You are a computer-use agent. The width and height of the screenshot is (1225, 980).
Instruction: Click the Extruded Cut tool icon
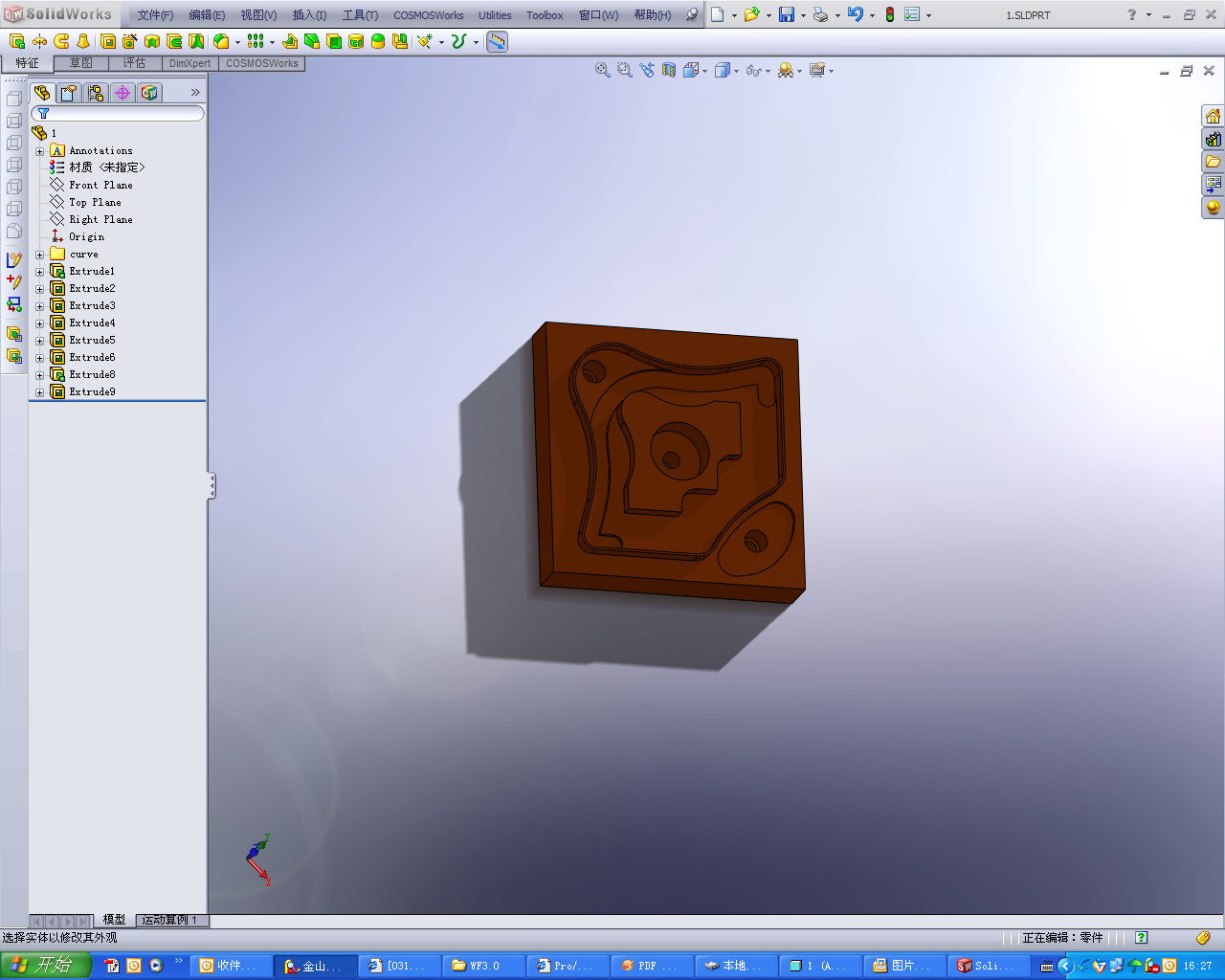coord(108,41)
